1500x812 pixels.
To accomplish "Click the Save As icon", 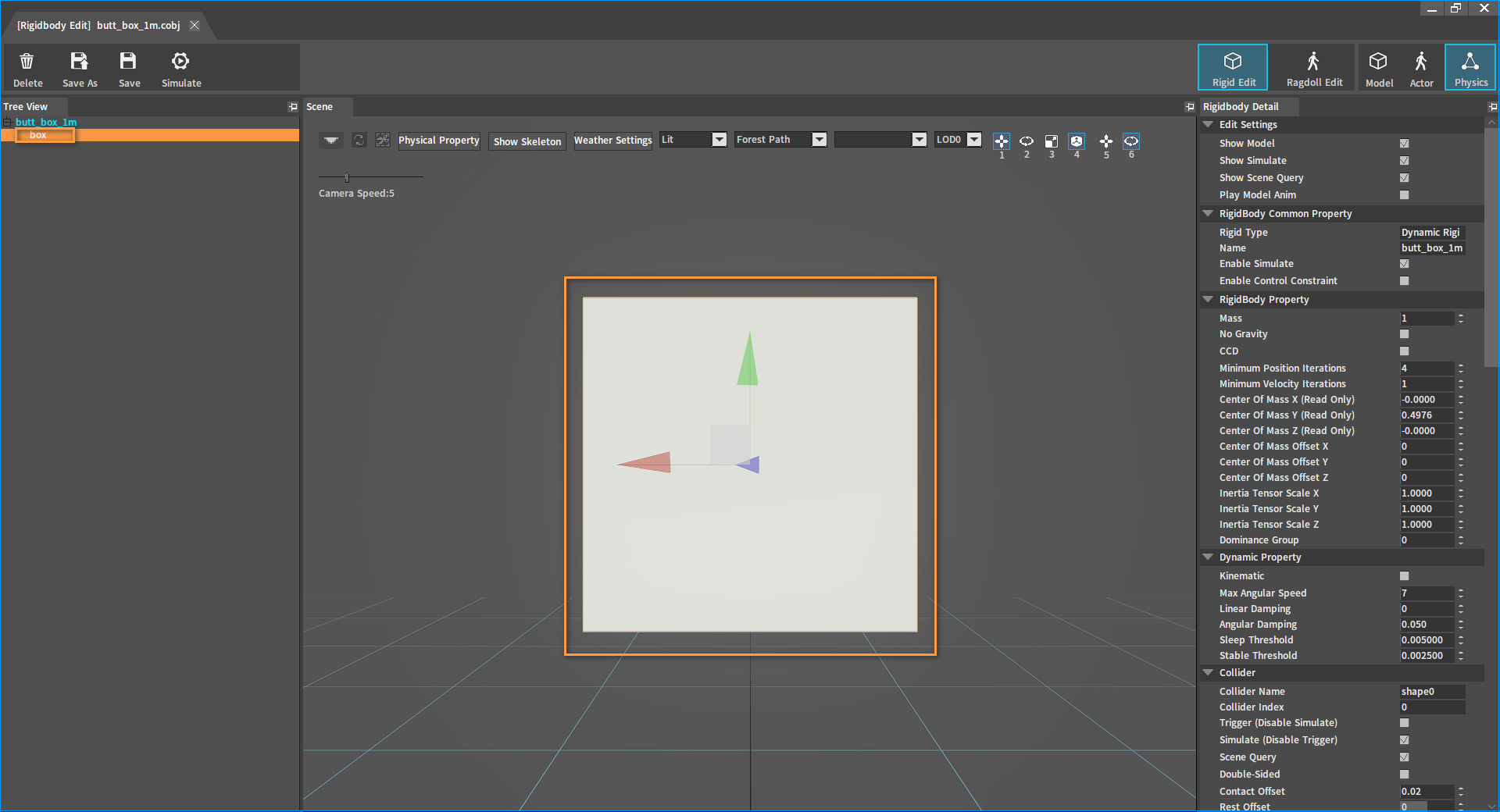I will click(79, 62).
